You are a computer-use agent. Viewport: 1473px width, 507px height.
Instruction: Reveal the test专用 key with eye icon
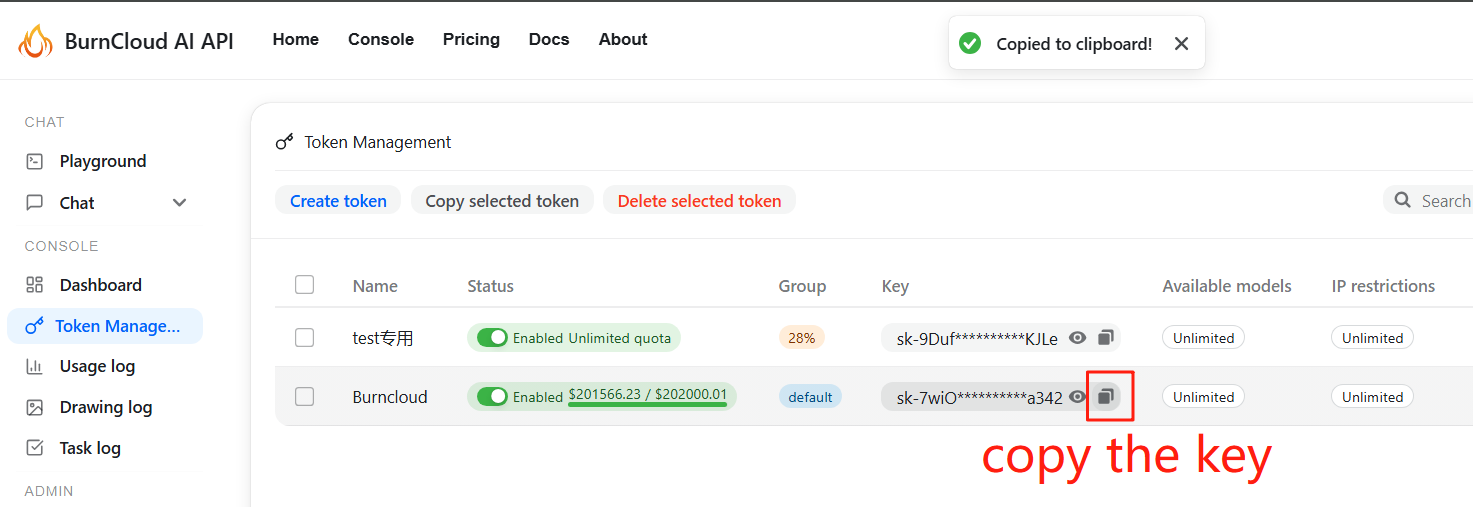click(1077, 338)
